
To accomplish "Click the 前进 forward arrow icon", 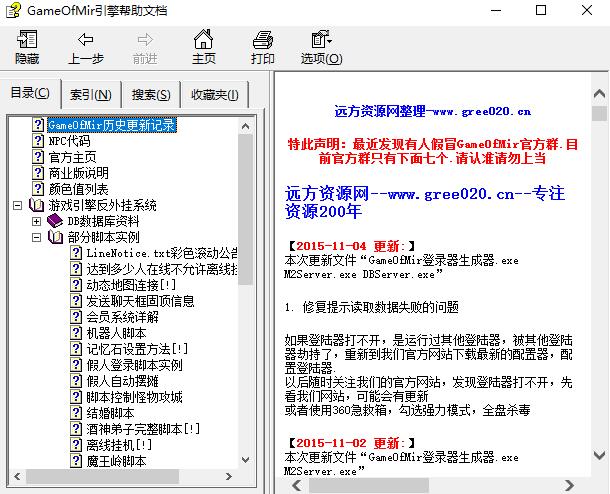I will point(145,39).
